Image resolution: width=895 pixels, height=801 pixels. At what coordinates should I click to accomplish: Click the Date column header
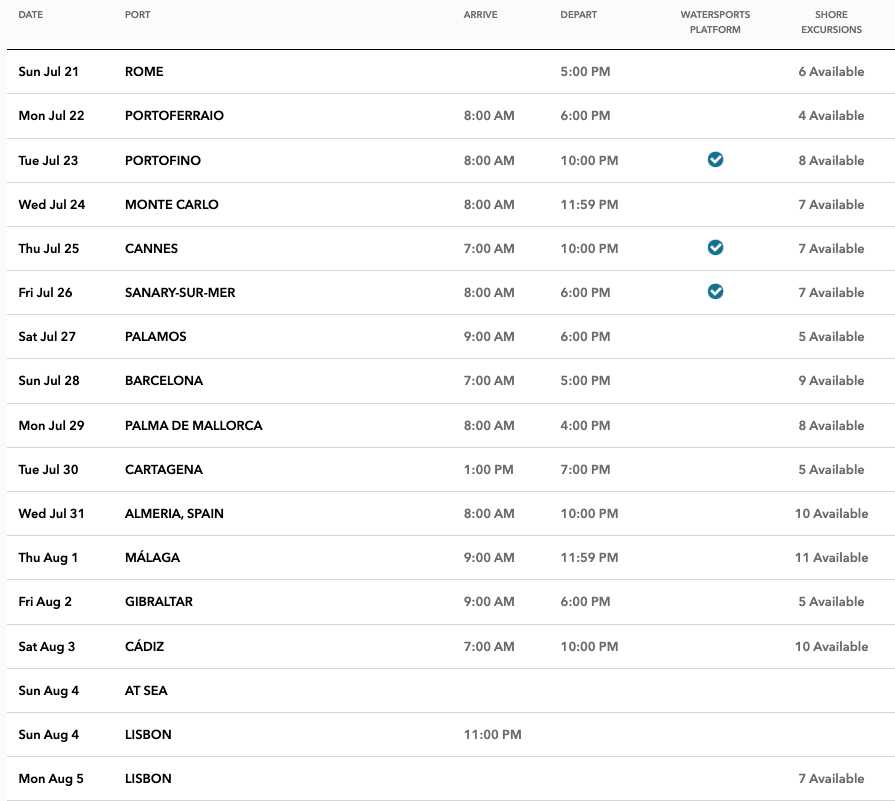pos(31,15)
